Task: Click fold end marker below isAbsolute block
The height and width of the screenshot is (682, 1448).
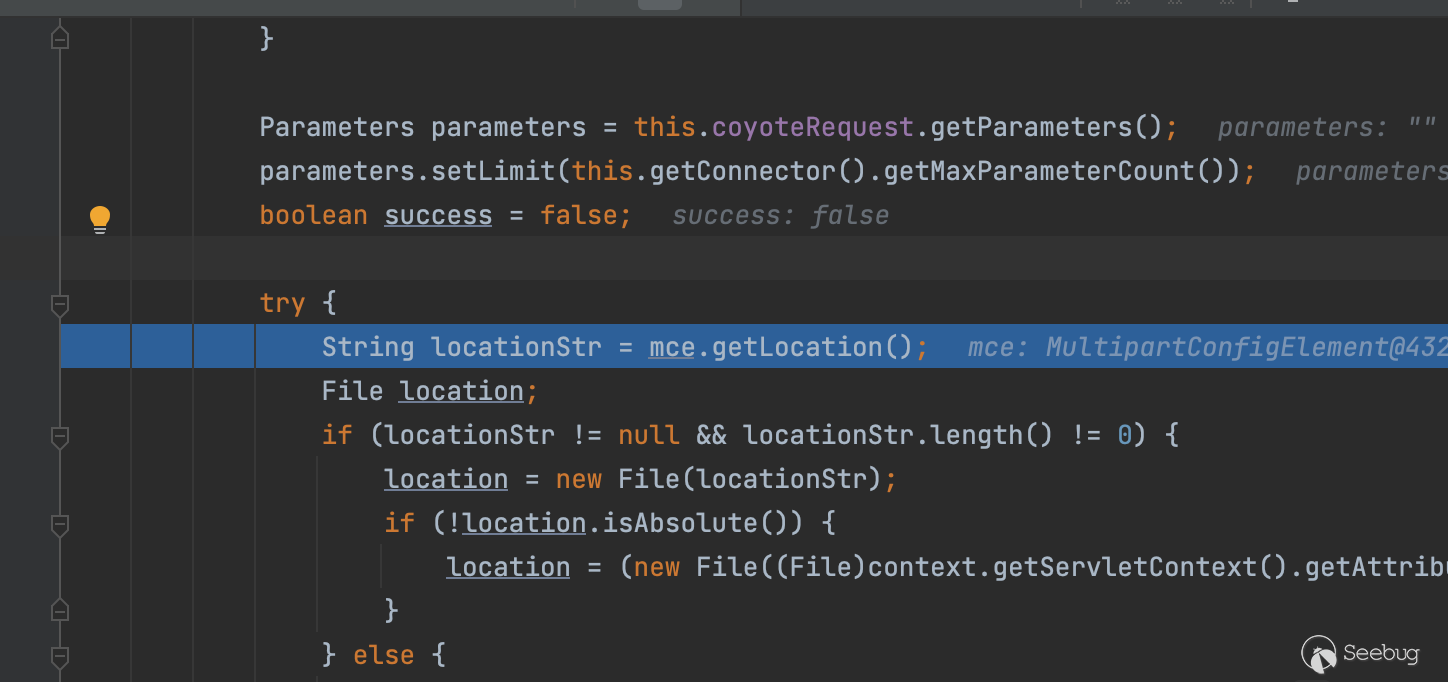Action: (60, 610)
